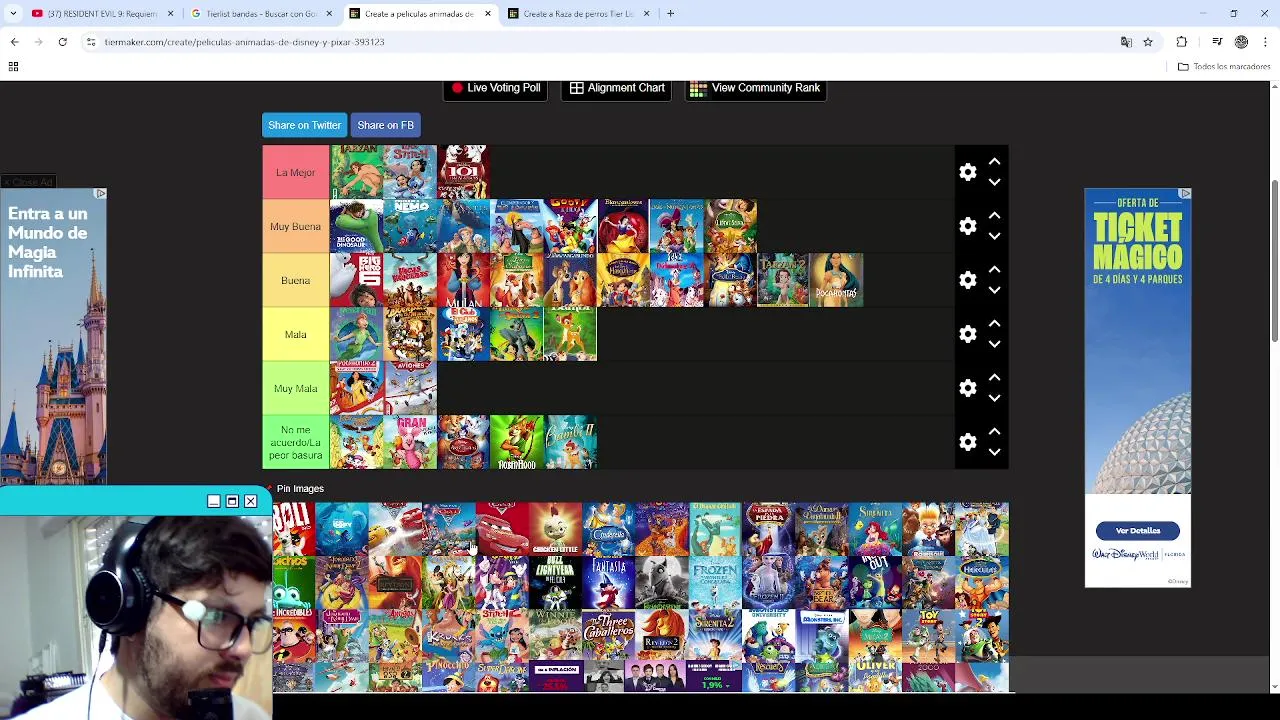Expand the tab search dropdown
Screen dimensions: 1280x720
pos(13,14)
